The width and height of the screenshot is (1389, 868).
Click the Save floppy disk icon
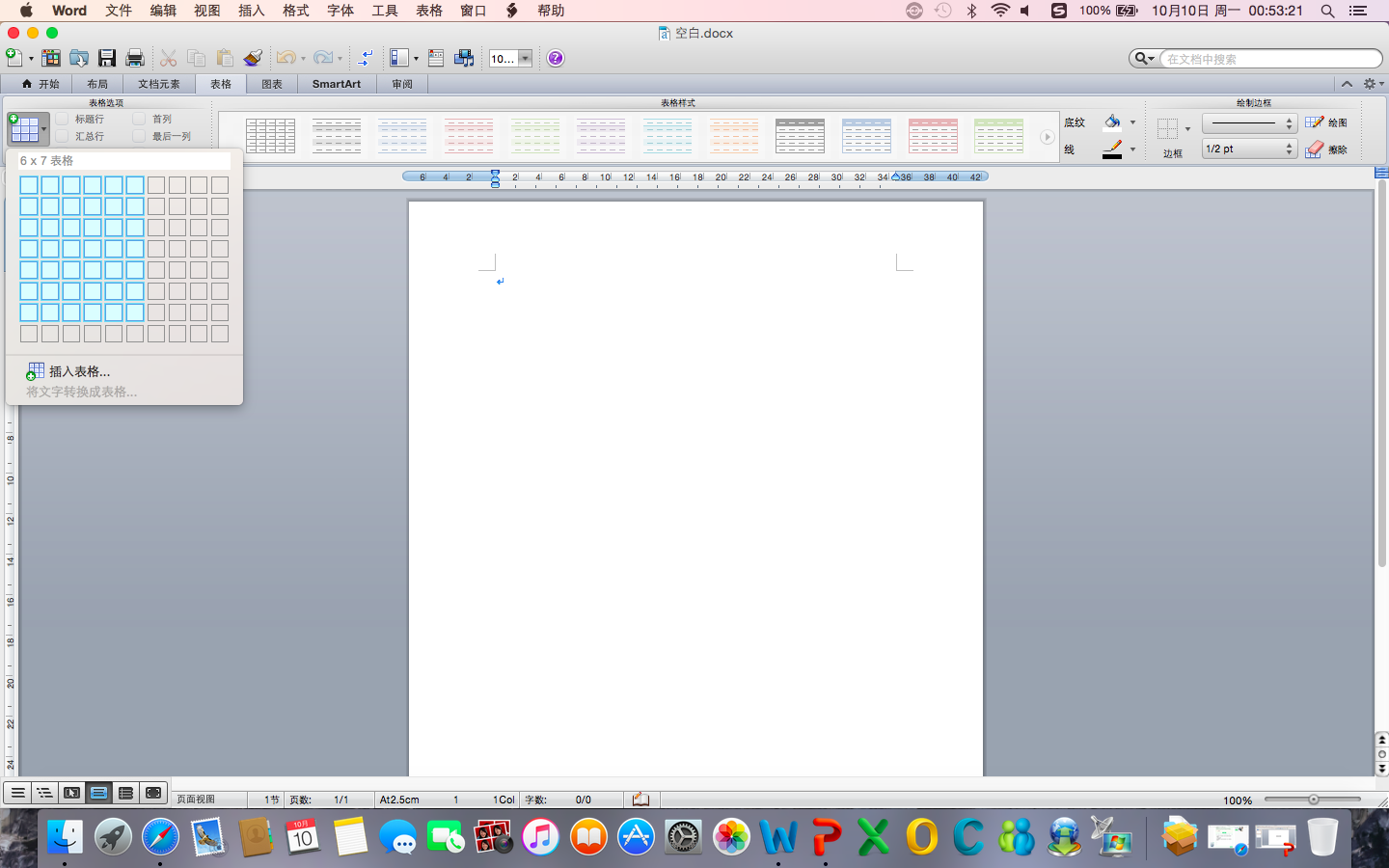(107, 58)
